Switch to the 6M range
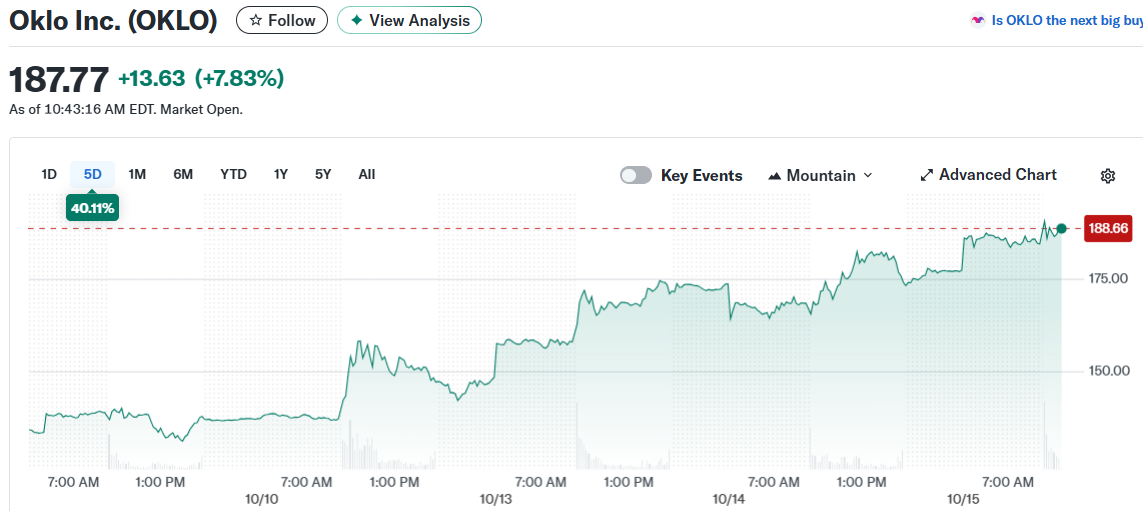 [183, 174]
